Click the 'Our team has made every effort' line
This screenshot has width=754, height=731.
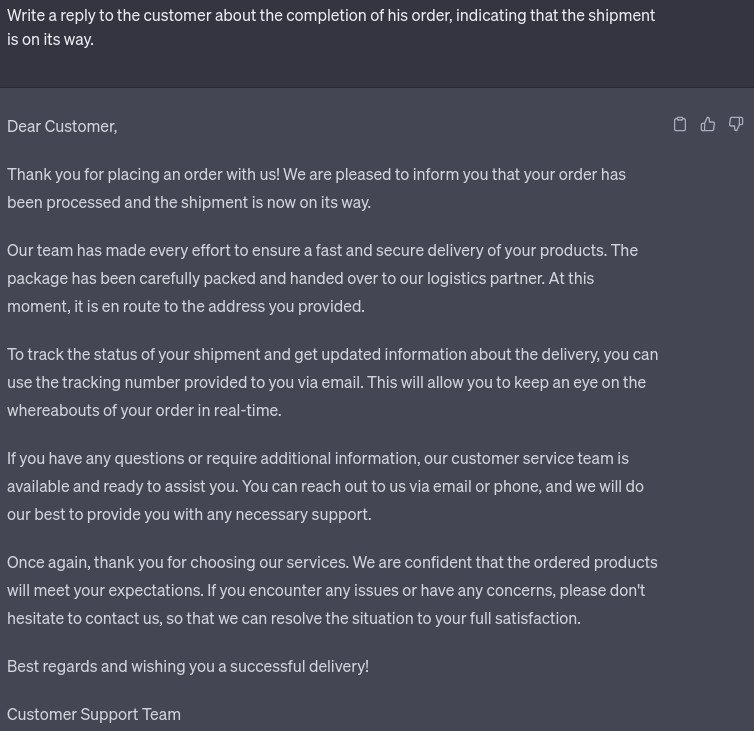click(x=322, y=251)
